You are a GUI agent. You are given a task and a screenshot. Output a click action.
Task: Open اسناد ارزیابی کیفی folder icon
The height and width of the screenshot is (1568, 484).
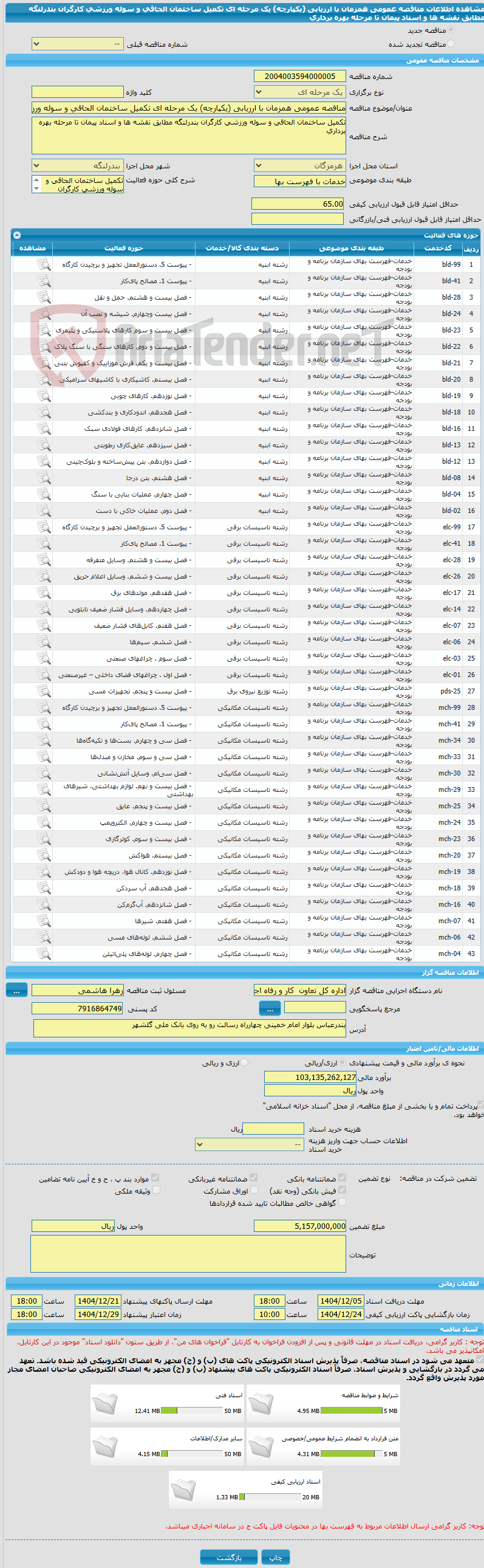(182, 1491)
